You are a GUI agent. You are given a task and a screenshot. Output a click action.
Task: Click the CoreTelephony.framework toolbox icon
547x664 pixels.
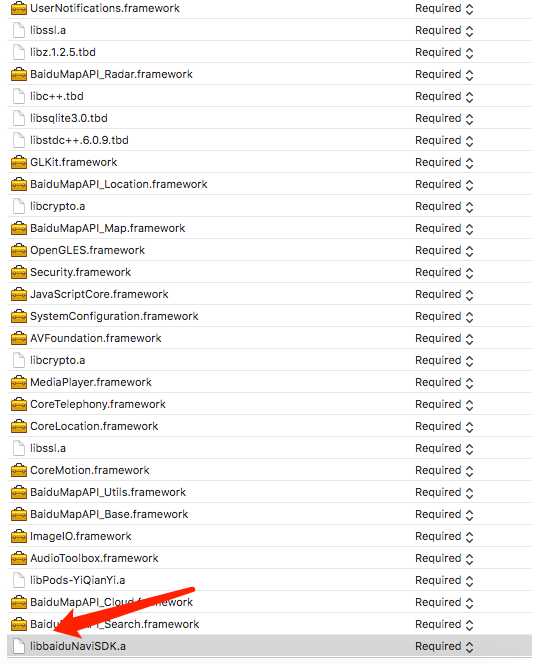click(x=19, y=405)
